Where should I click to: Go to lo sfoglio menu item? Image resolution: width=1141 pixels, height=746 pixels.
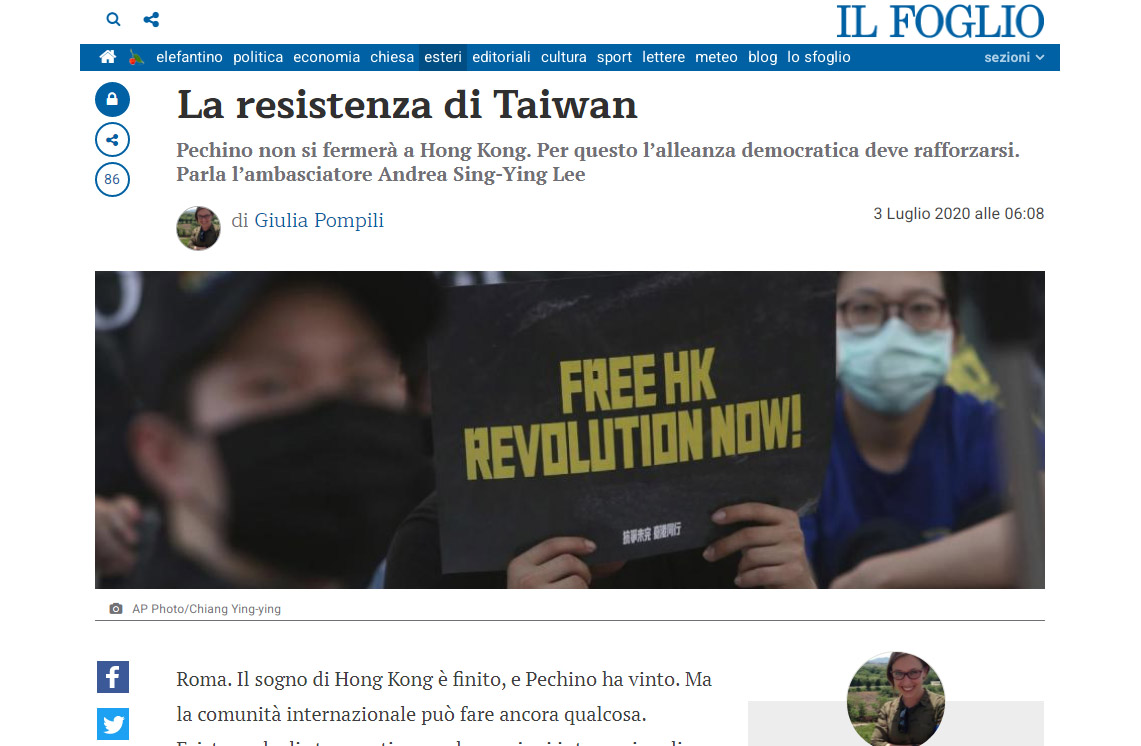pyautogui.click(x=819, y=57)
